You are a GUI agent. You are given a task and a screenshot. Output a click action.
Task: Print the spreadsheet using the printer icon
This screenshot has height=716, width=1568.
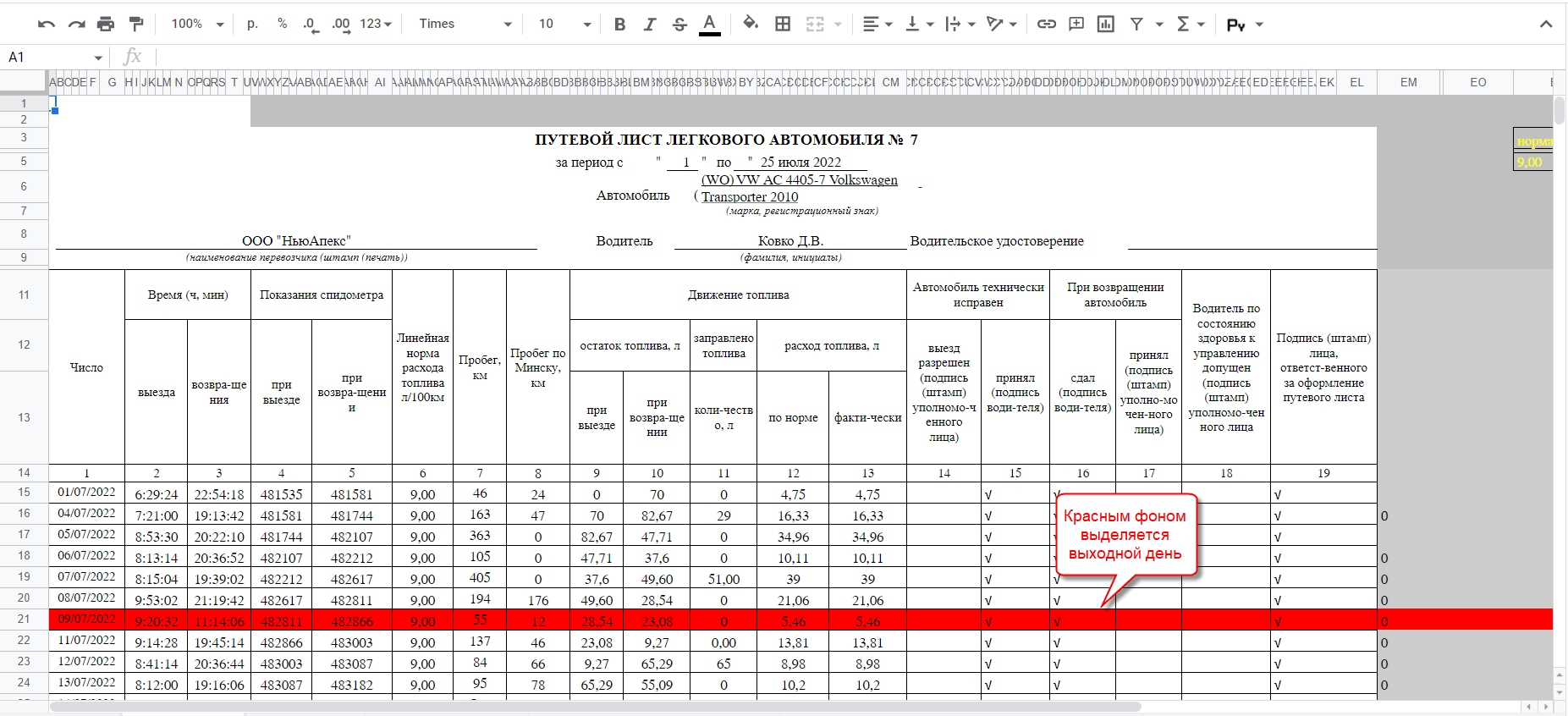pyautogui.click(x=105, y=25)
